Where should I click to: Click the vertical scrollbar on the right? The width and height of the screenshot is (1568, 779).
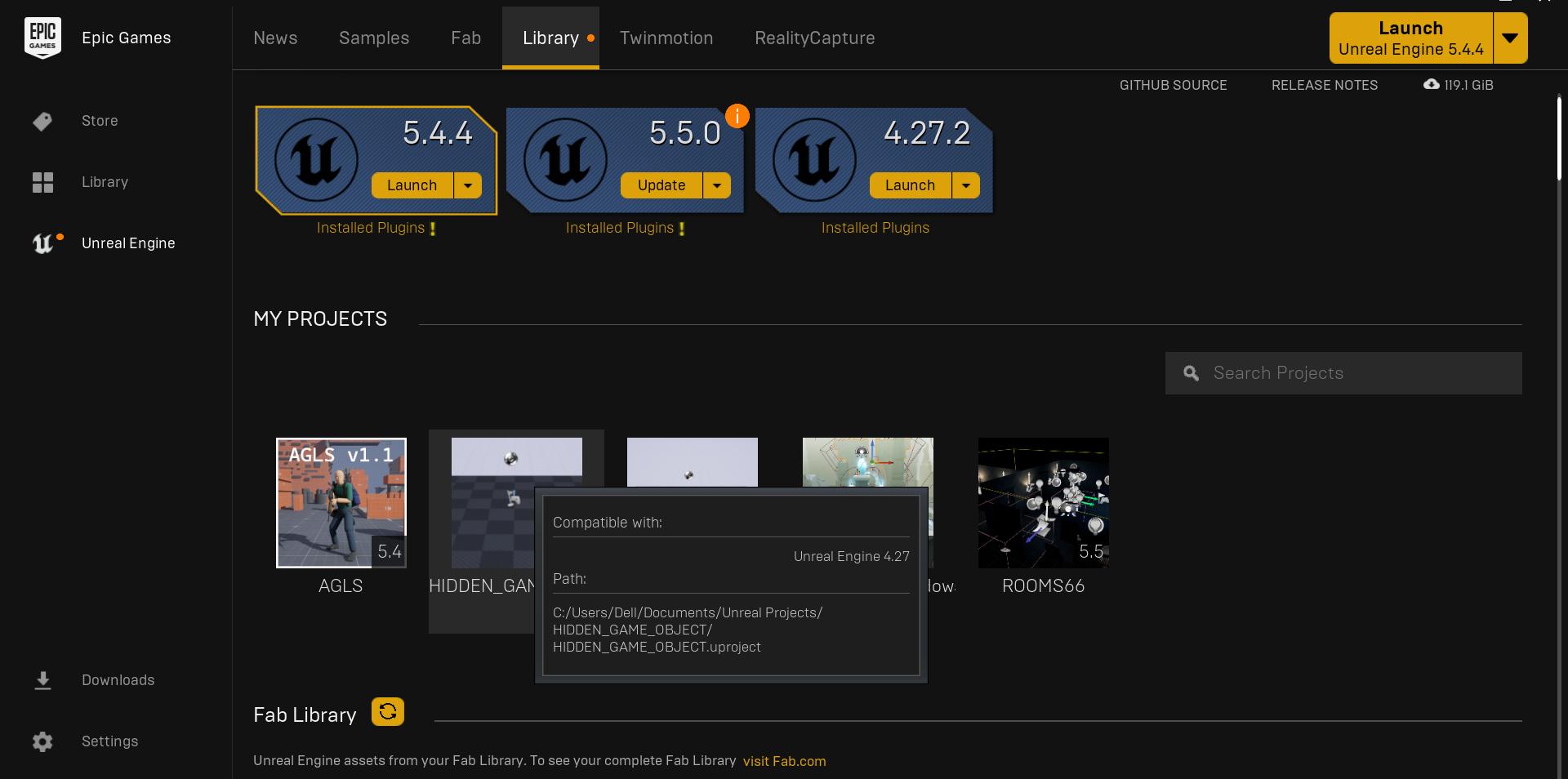click(x=1559, y=139)
